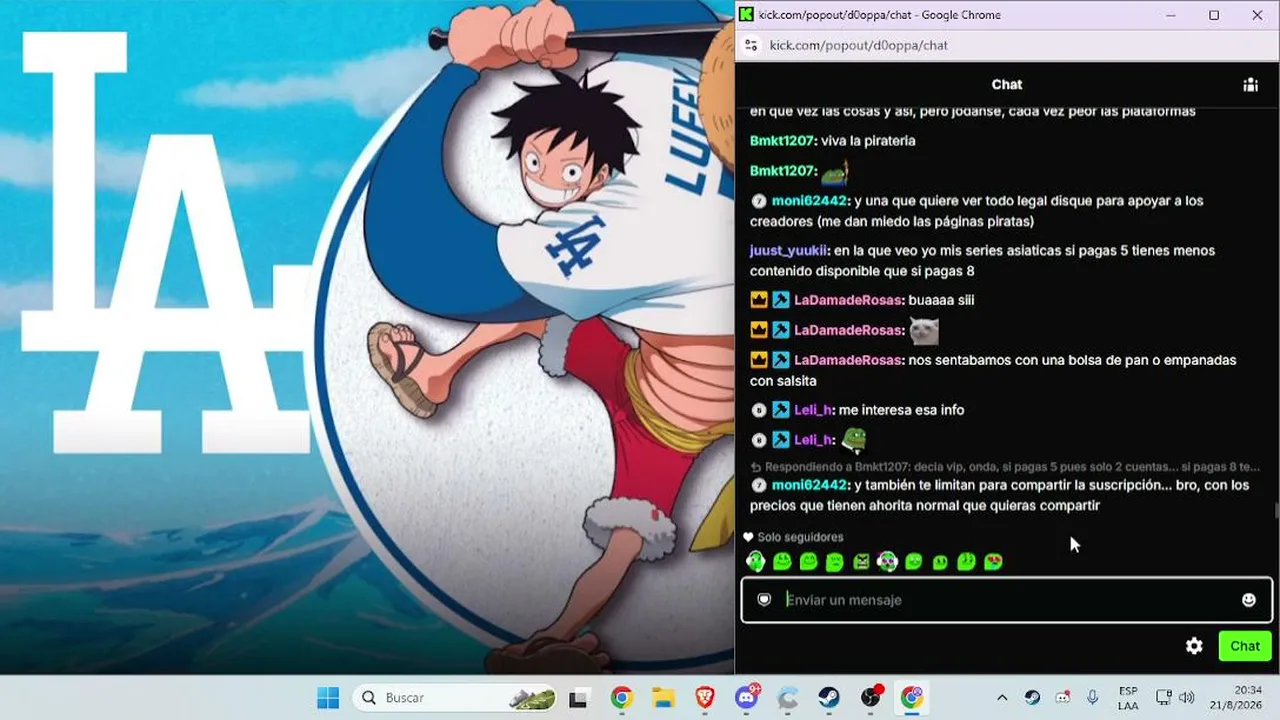Click the frog emote in Leli_h's message
The image size is (1280, 720).
pyautogui.click(x=853, y=440)
